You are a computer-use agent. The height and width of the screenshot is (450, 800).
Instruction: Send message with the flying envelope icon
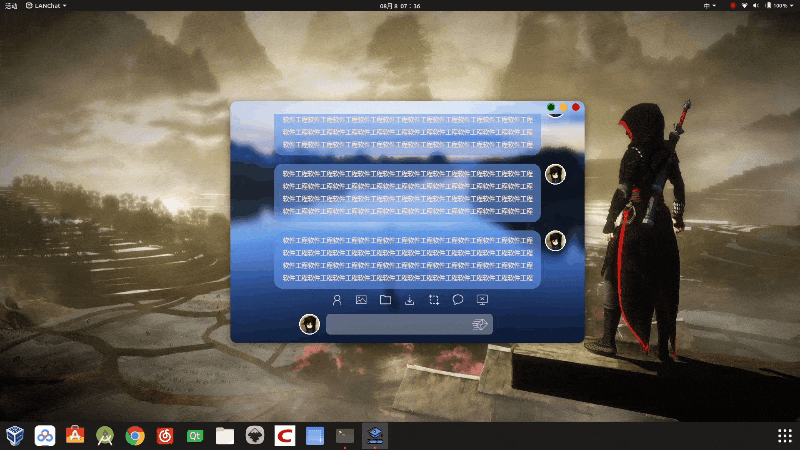tap(480, 324)
